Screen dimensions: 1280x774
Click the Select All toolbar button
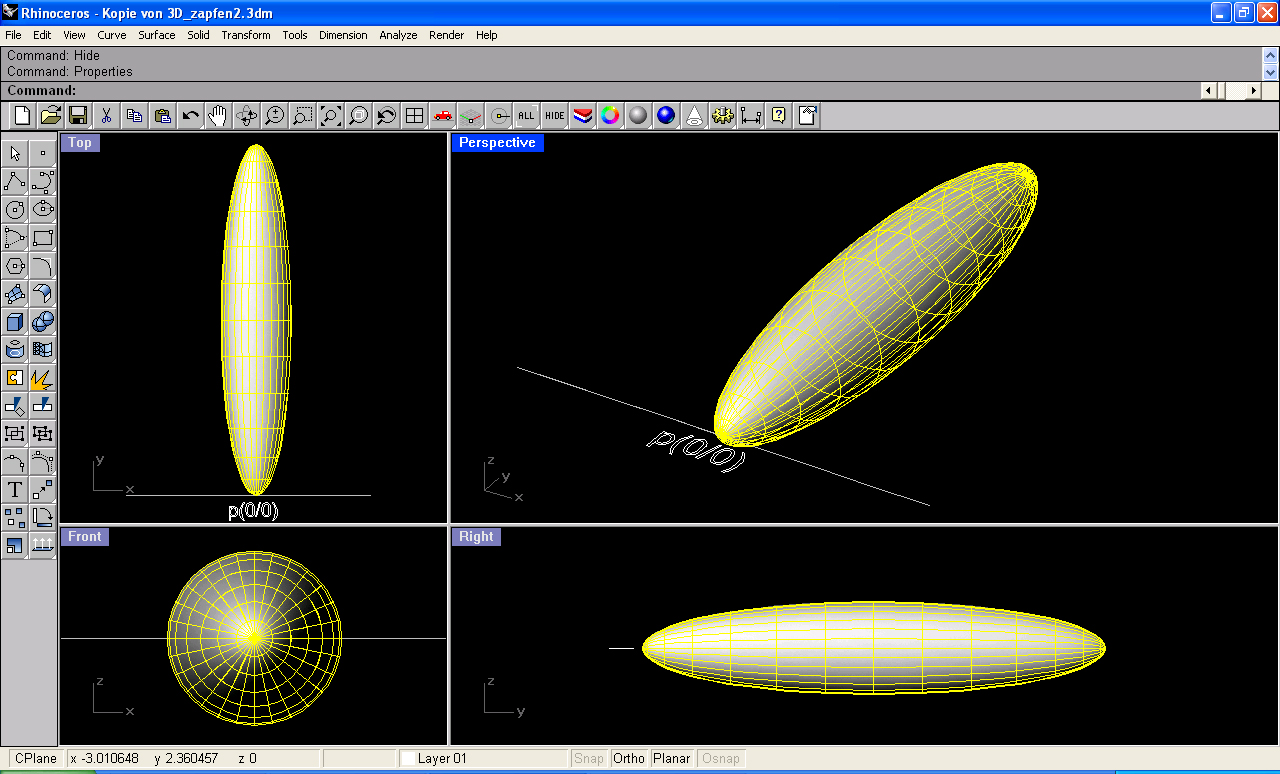point(526,116)
